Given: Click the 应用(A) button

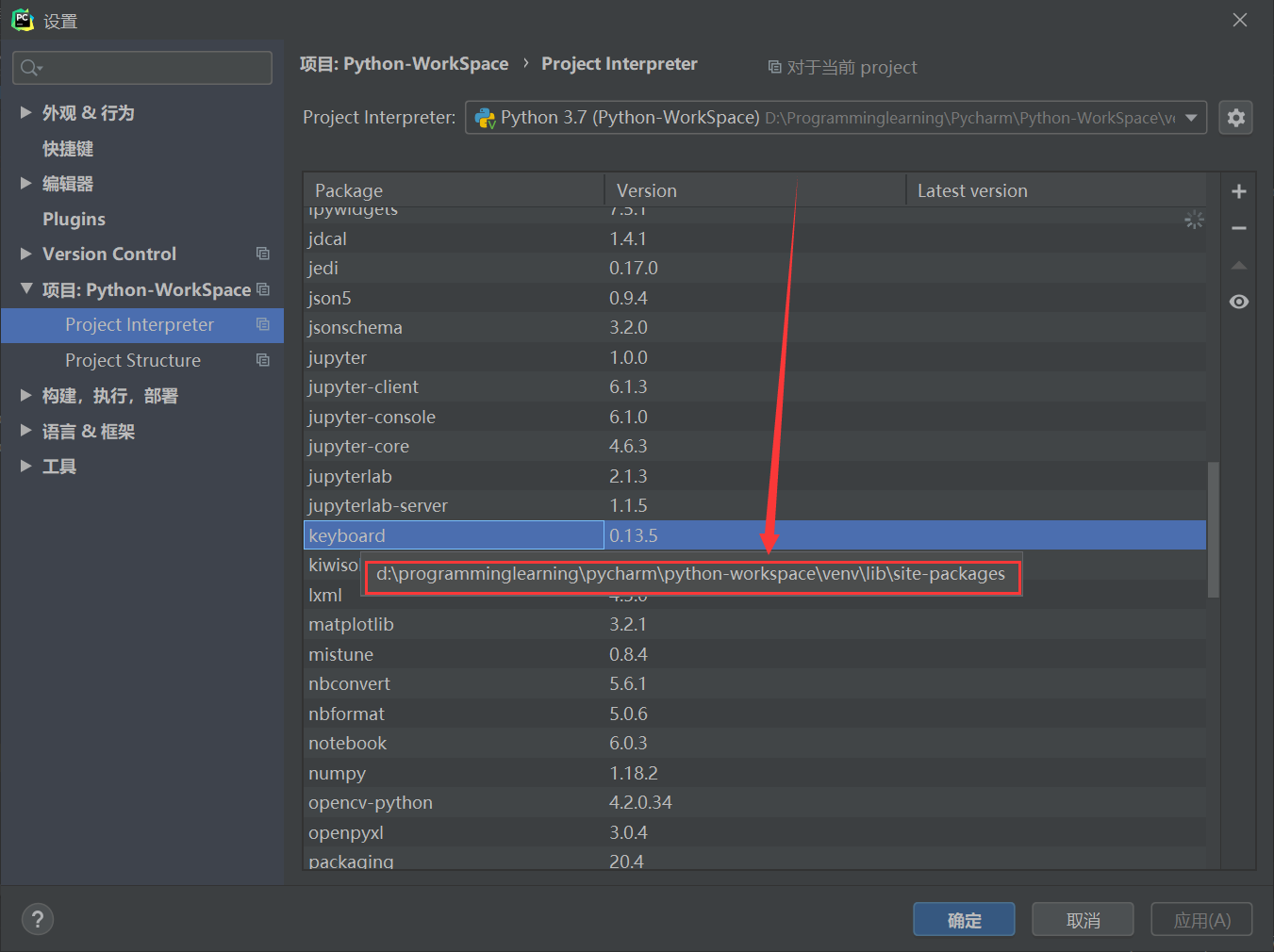Looking at the screenshot, I should click(1201, 919).
